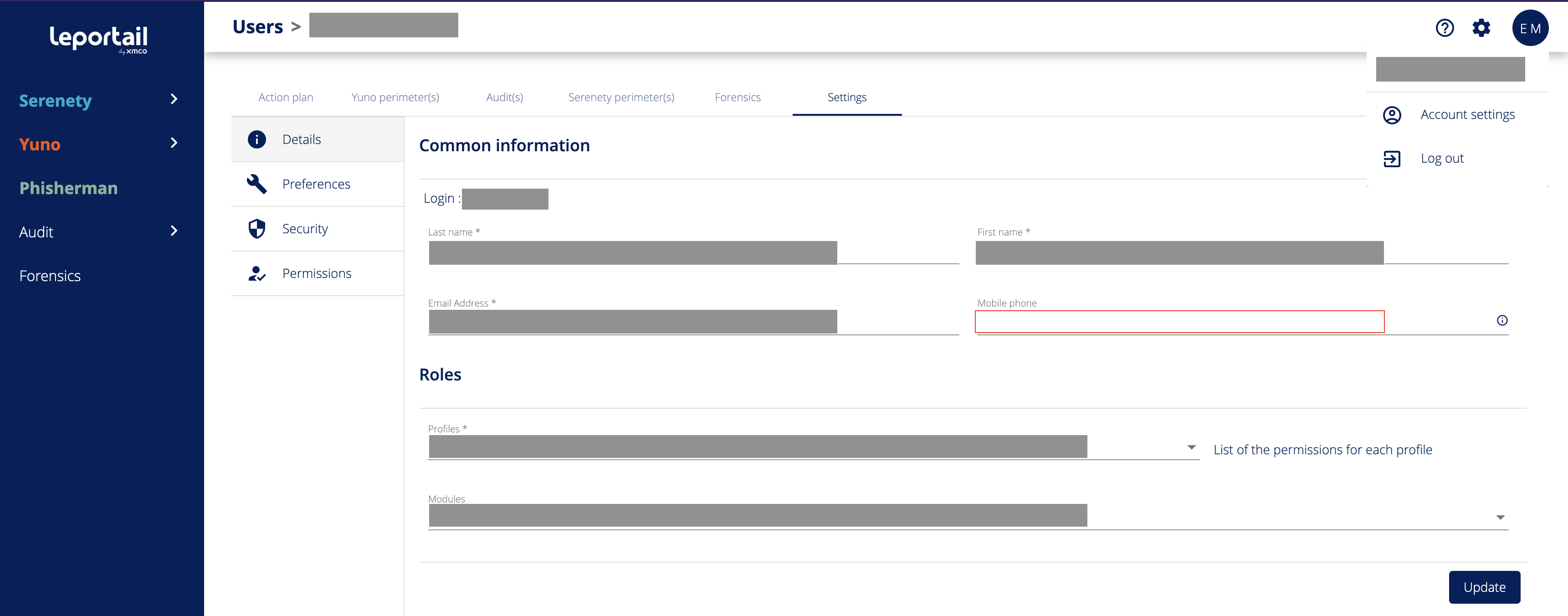Click the leportail logo
Image resolution: width=1568 pixels, height=616 pixels.
pos(98,39)
